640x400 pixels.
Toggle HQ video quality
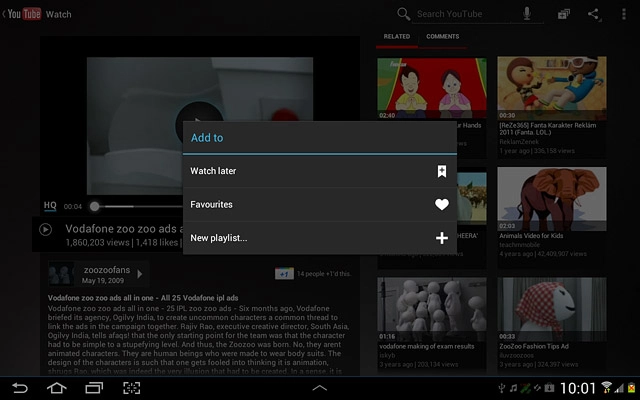pos(50,205)
